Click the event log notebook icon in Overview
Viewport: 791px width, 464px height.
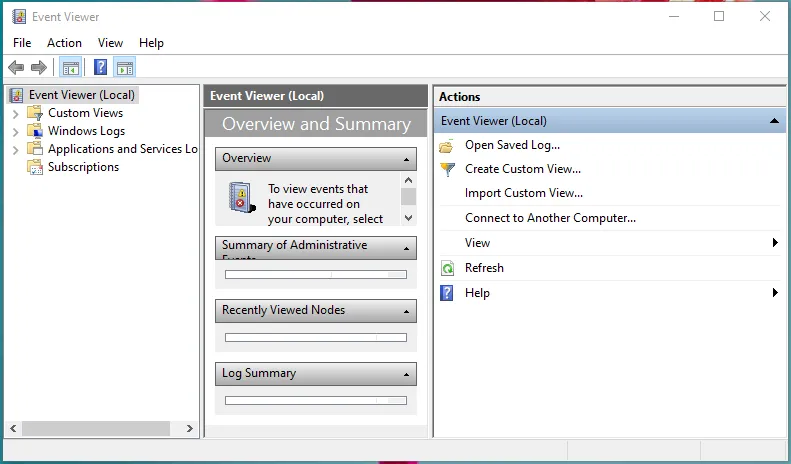[x=242, y=197]
